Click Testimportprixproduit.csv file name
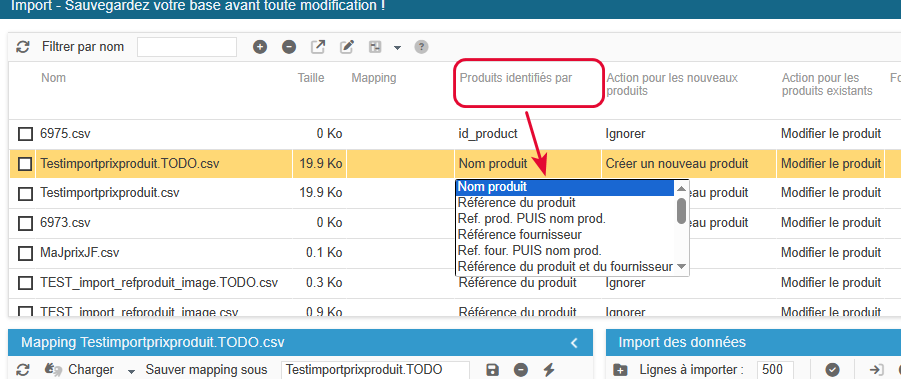 (110, 194)
